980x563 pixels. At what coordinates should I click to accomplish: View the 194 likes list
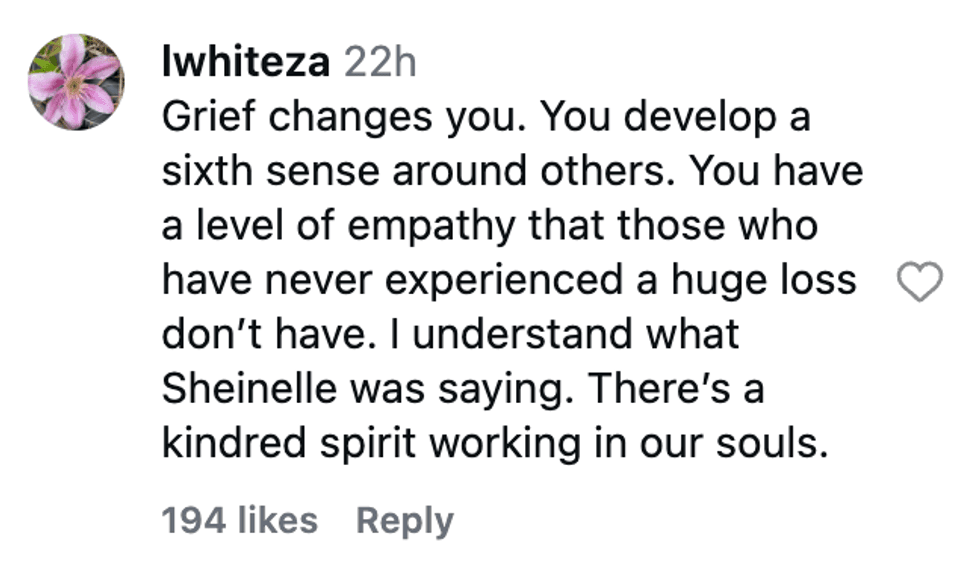point(239,520)
